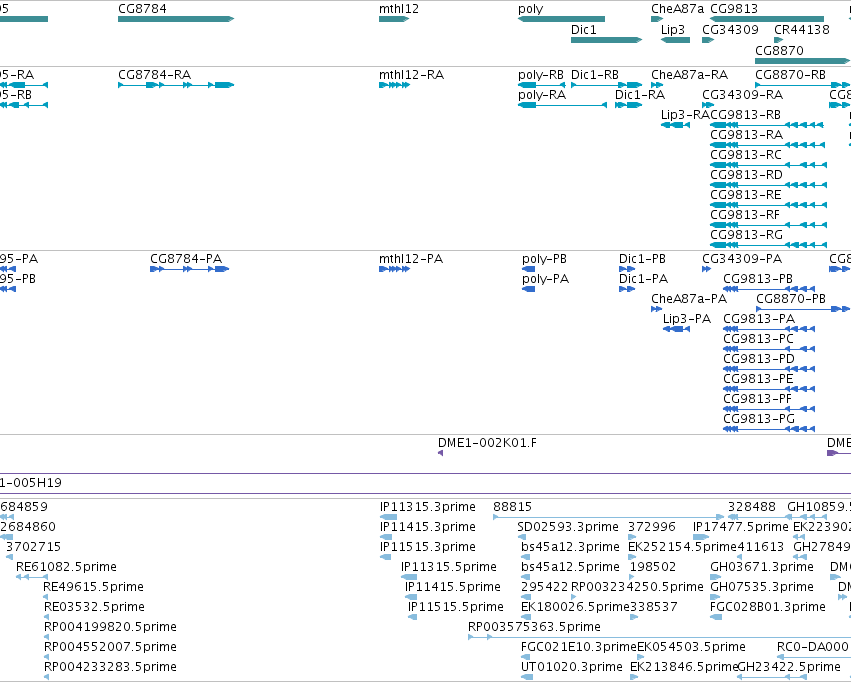Click the CR44138 gene label

[802, 30]
